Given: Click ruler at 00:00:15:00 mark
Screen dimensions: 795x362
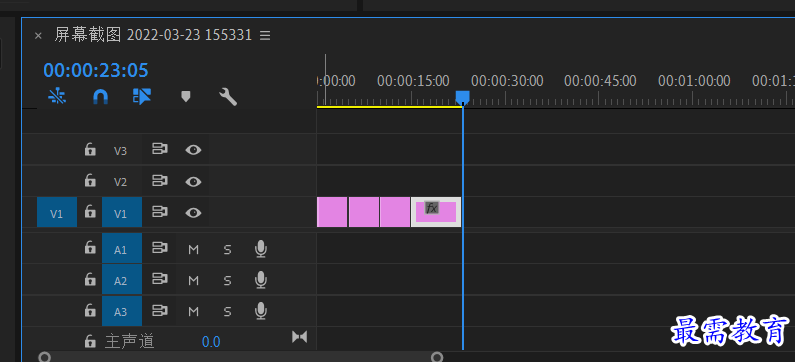Looking at the screenshot, I should [x=414, y=81].
